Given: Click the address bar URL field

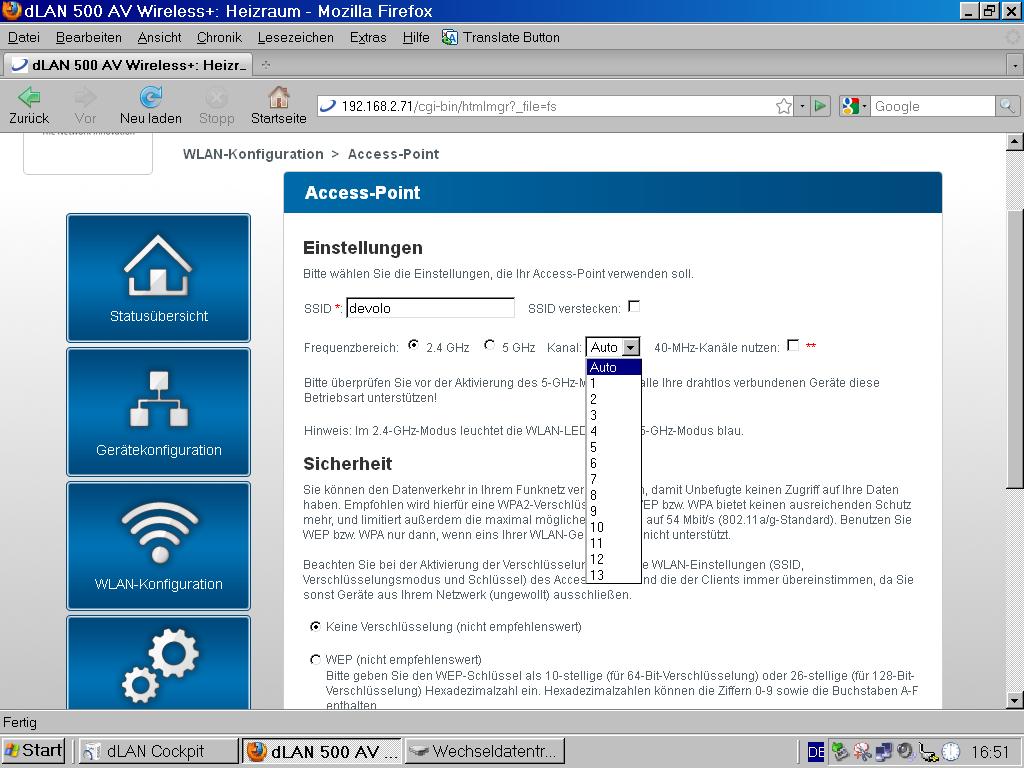Looking at the screenshot, I should point(555,106).
